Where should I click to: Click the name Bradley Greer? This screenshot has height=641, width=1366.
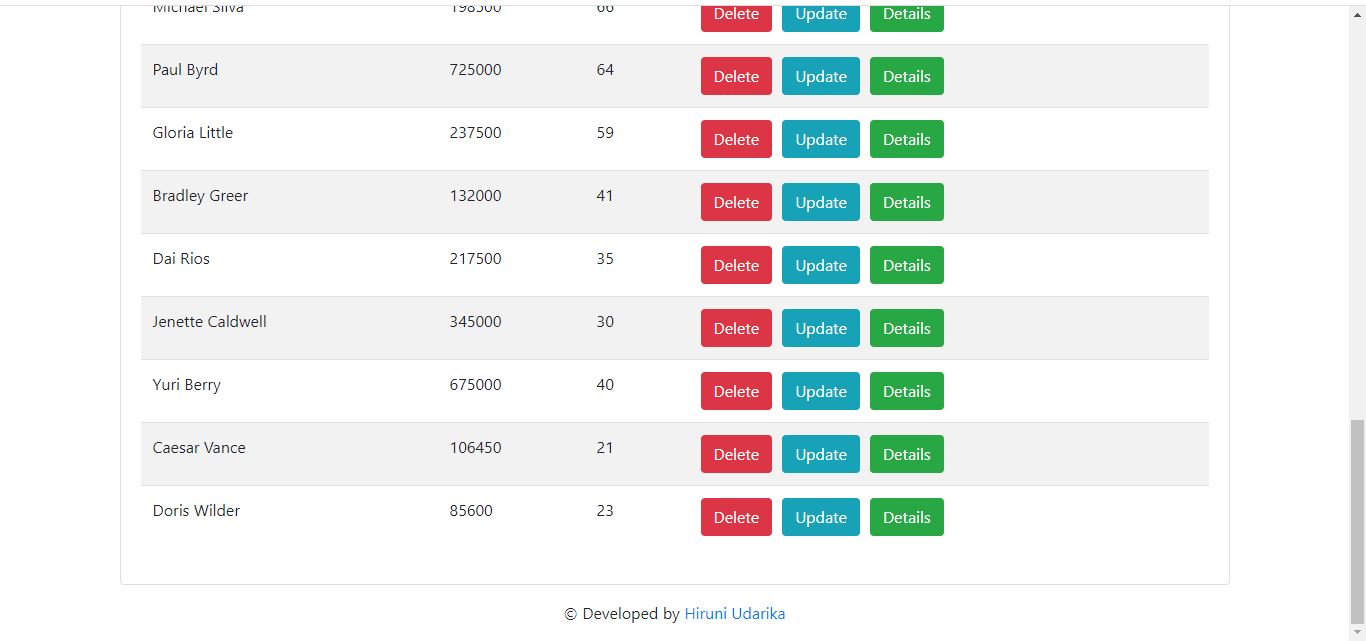pyautogui.click(x=200, y=196)
